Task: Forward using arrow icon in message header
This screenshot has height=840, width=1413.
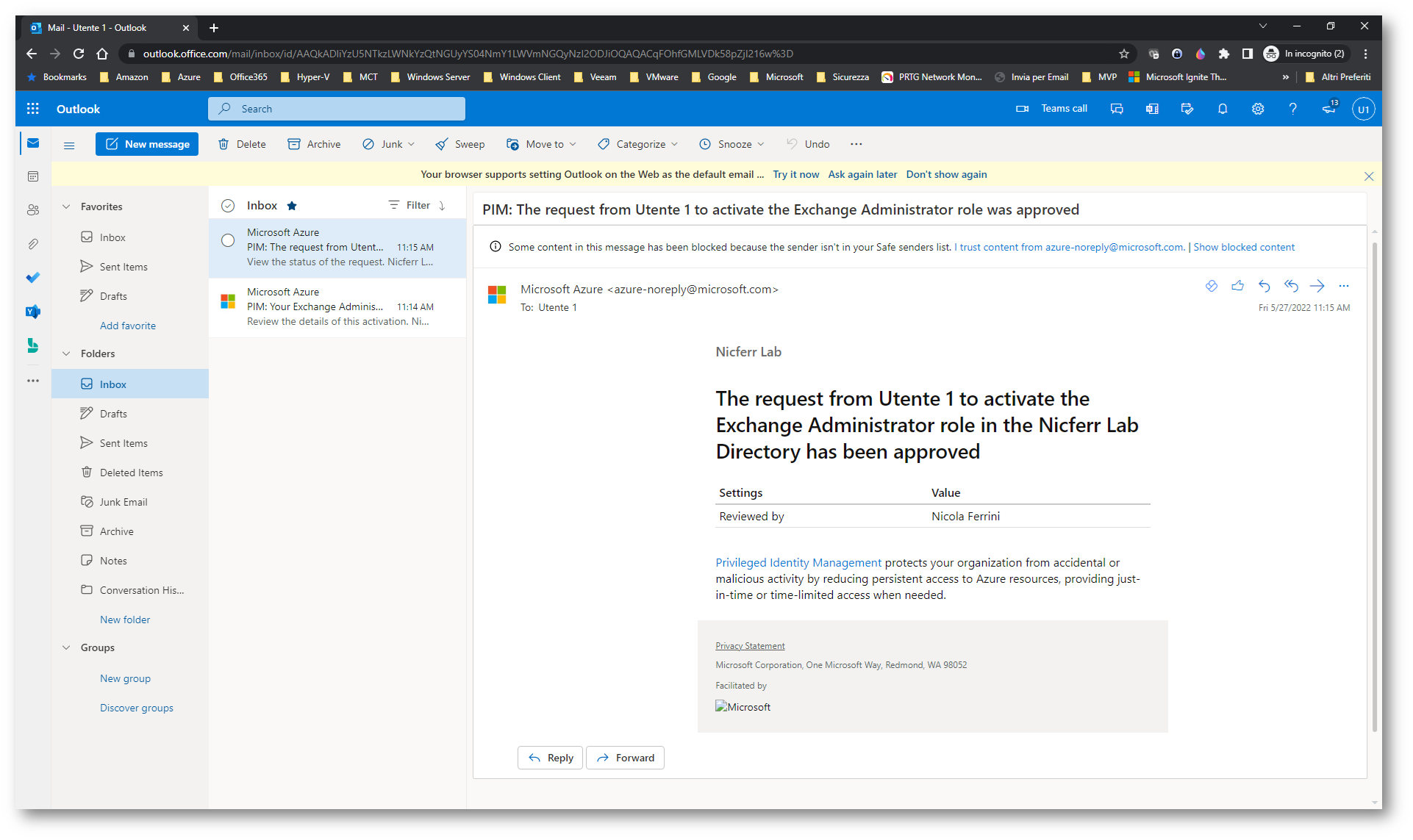Action: (1317, 286)
